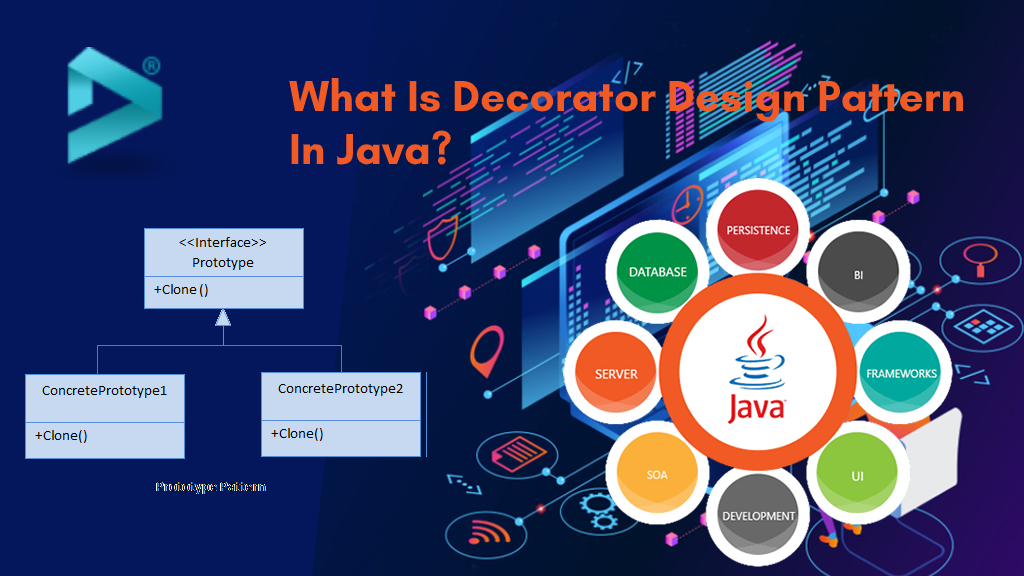Select the red PERSISTENCE circle
Viewport: 1024px width, 576px height.
point(758,230)
